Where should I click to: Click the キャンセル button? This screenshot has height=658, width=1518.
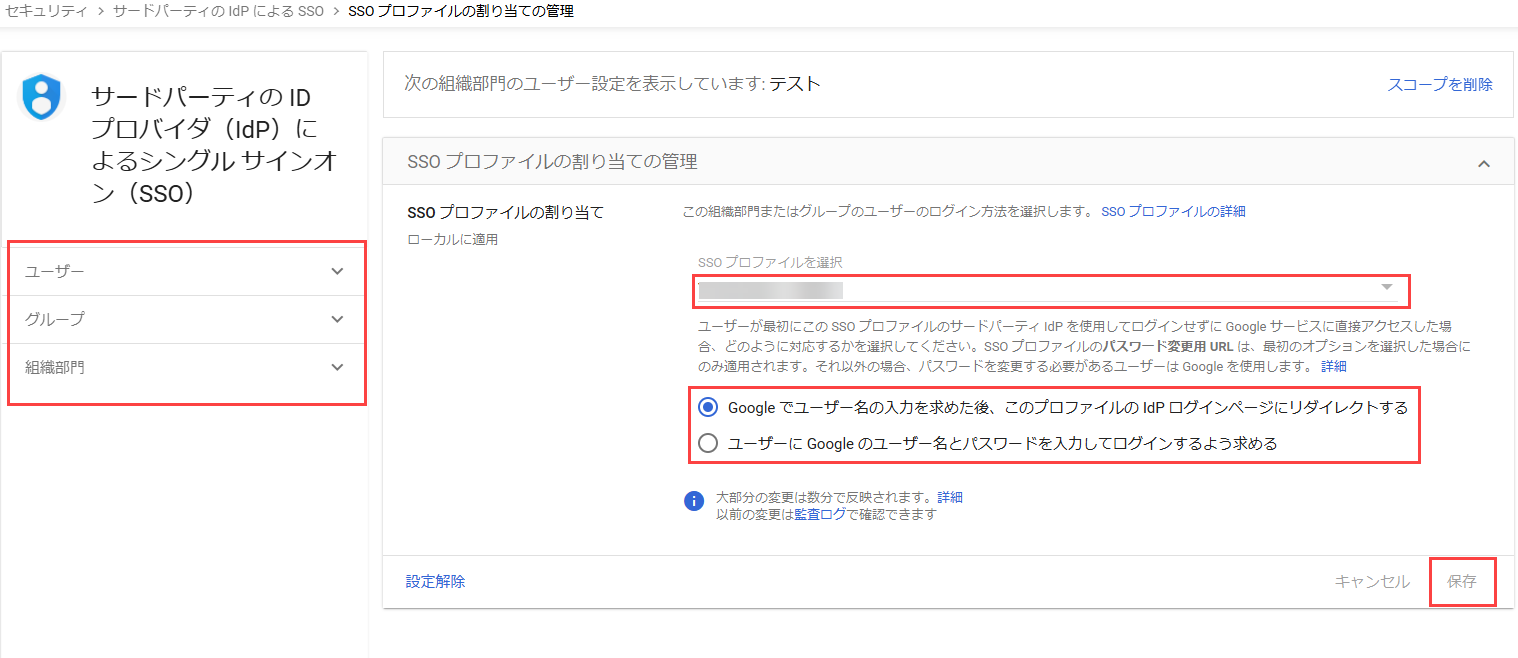(x=1372, y=581)
